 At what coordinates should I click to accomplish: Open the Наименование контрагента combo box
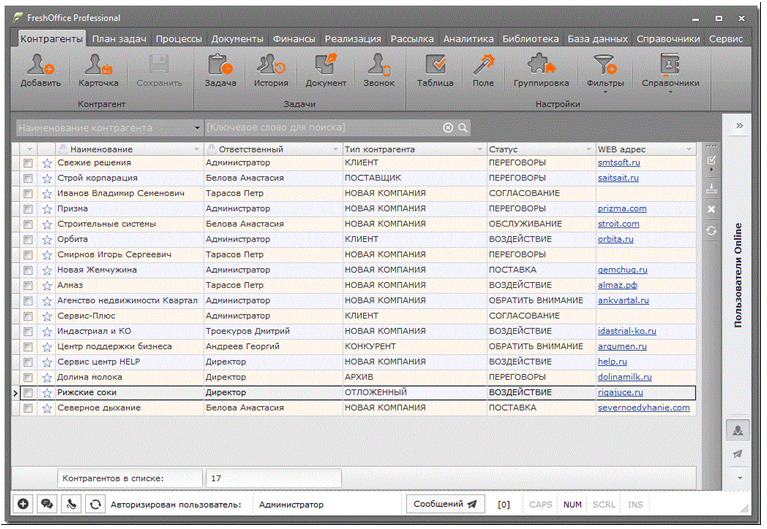tap(109, 128)
